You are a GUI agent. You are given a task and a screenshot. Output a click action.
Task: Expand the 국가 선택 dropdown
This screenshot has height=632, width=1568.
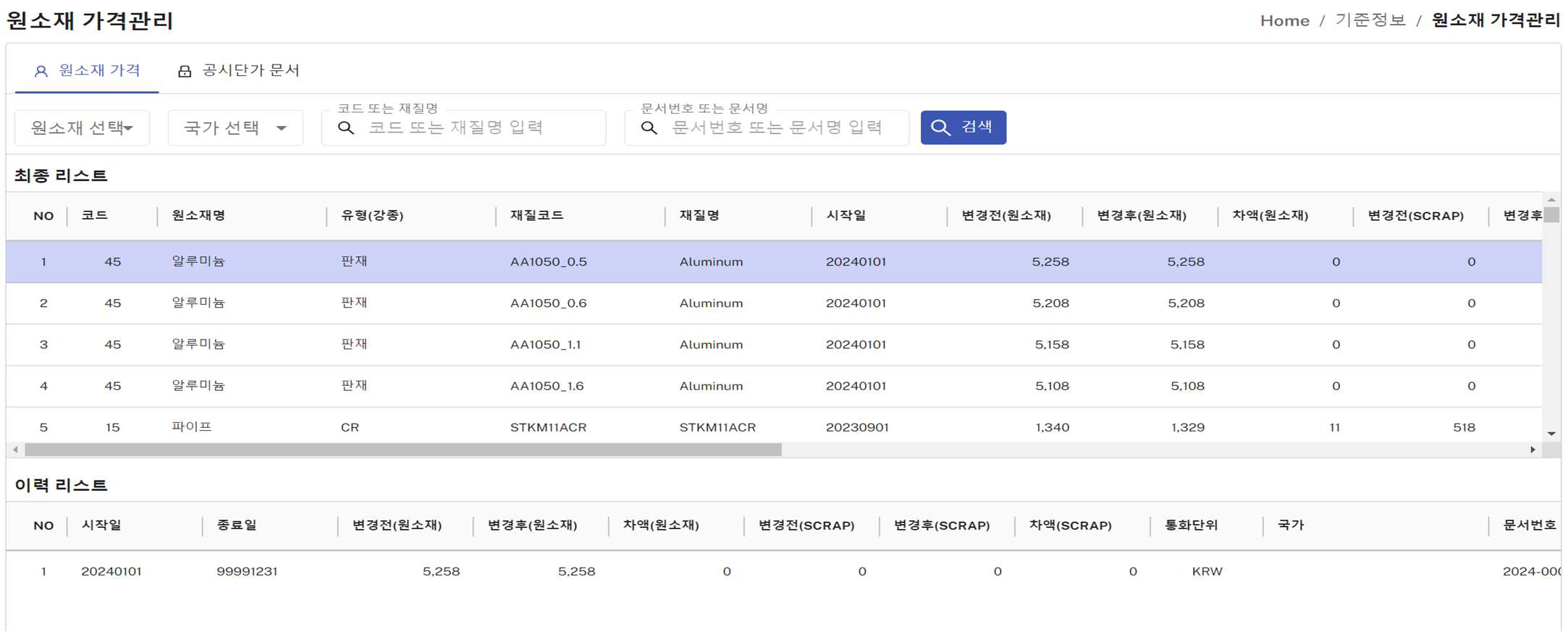235,128
